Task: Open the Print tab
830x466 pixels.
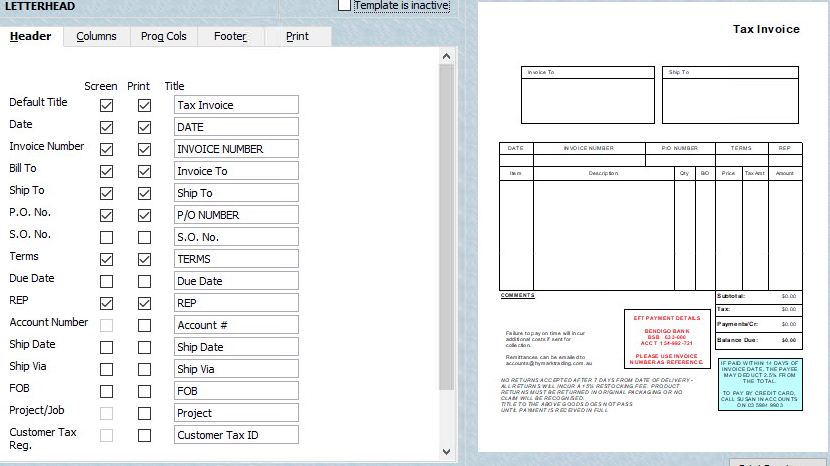Action: click(x=297, y=36)
